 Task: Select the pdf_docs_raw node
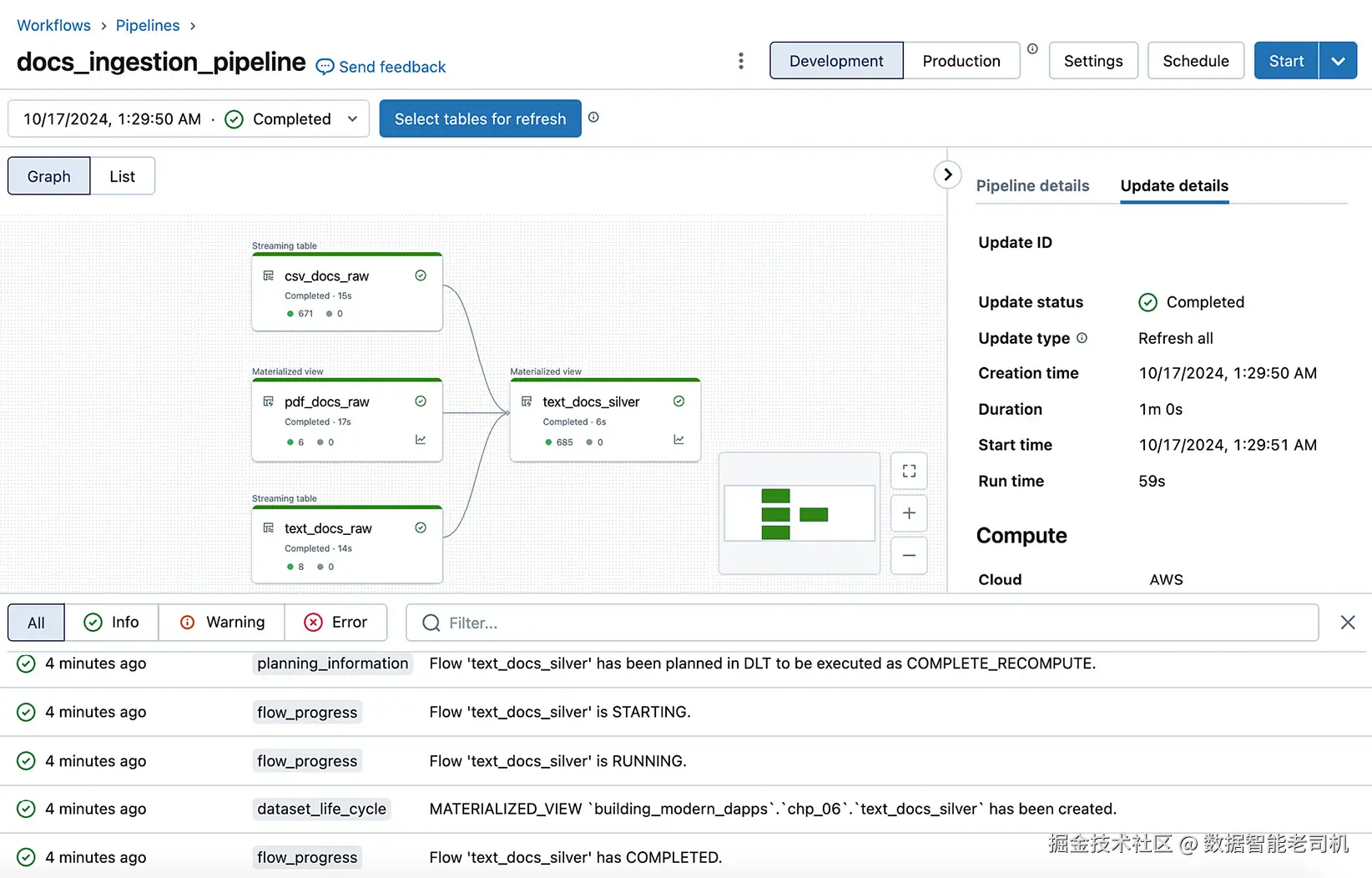(x=347, y=420)
